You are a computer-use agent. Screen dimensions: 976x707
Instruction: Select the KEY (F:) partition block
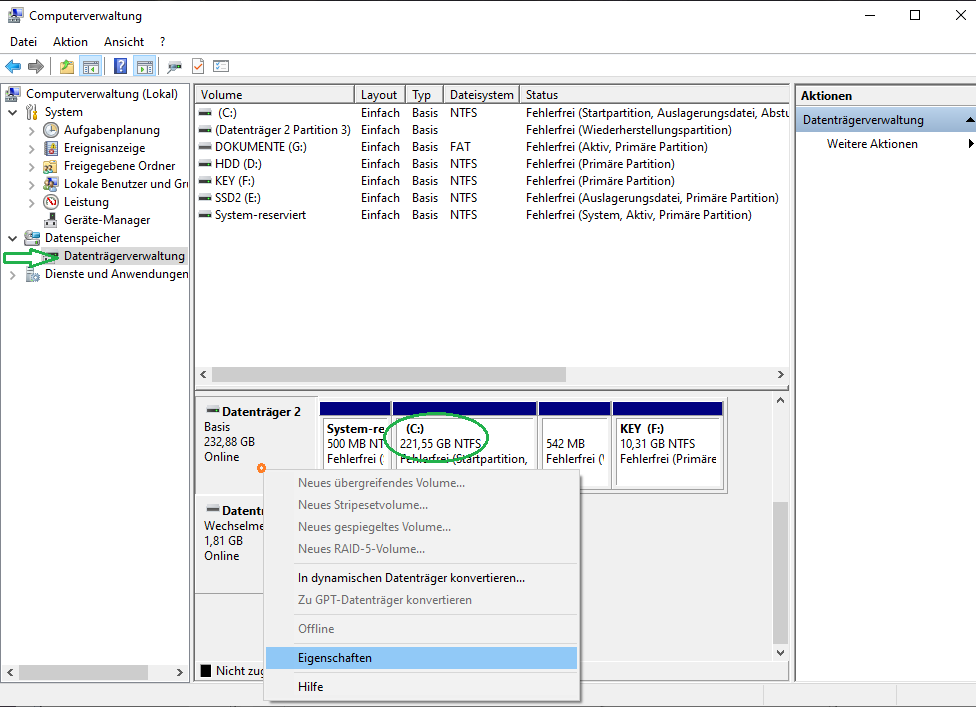[x=668, y=445]
